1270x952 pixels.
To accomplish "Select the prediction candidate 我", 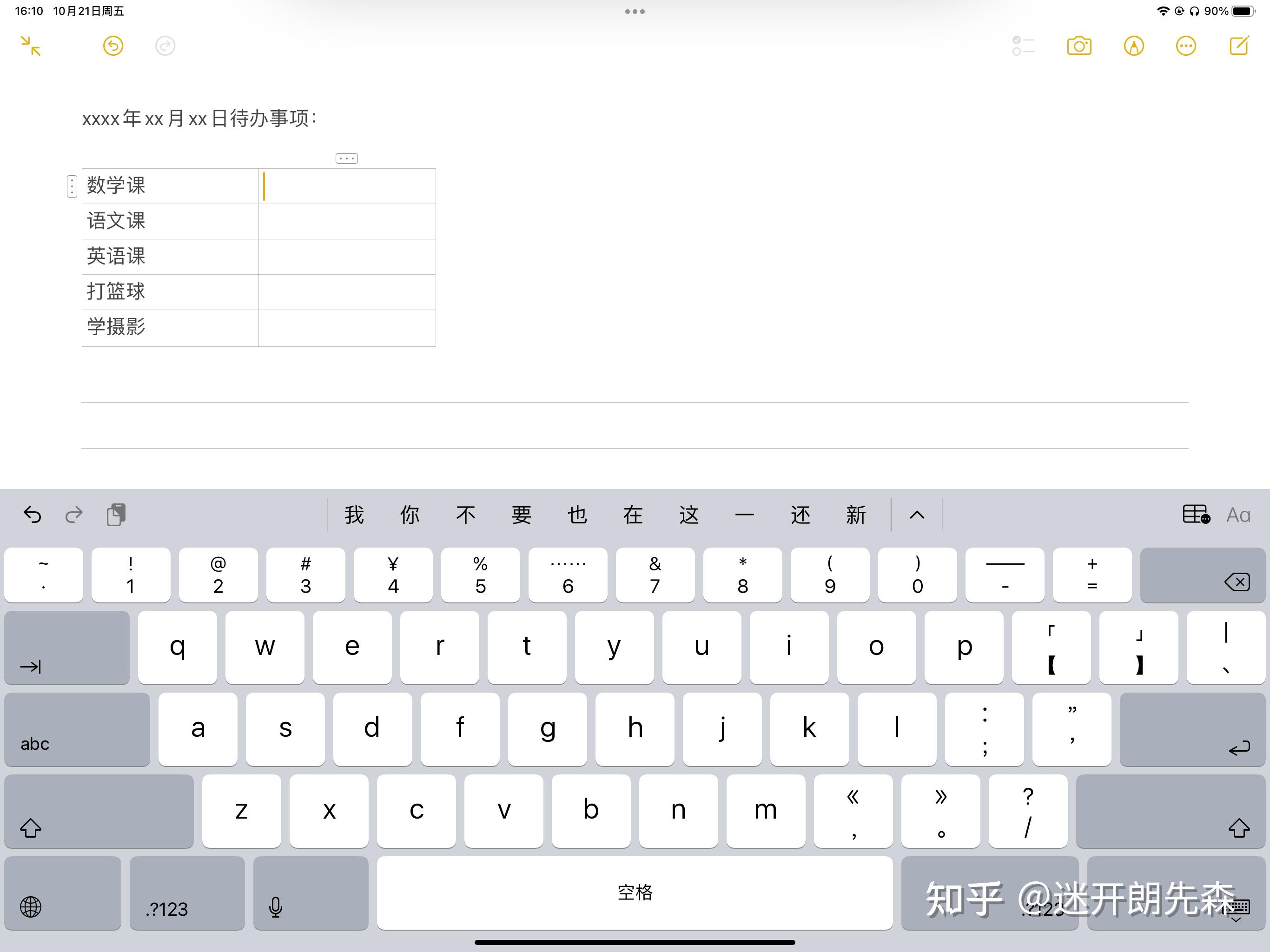I will pyautogui.click(x=354, y=515).
